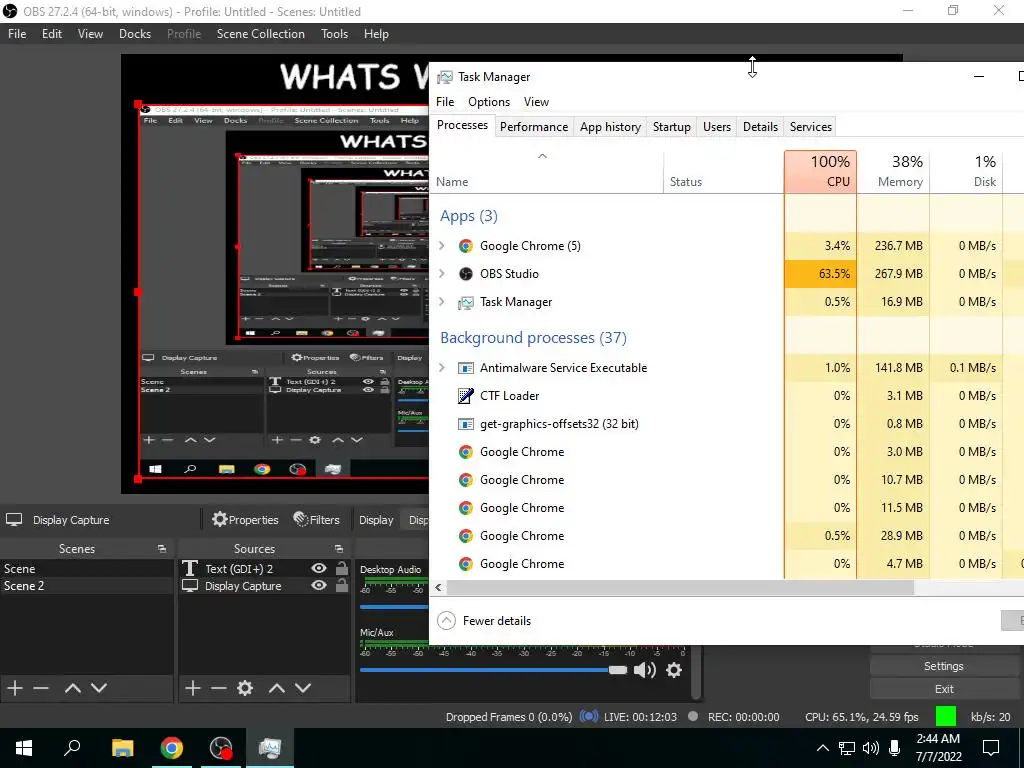Move source up in Sources panel

(276, 688)
